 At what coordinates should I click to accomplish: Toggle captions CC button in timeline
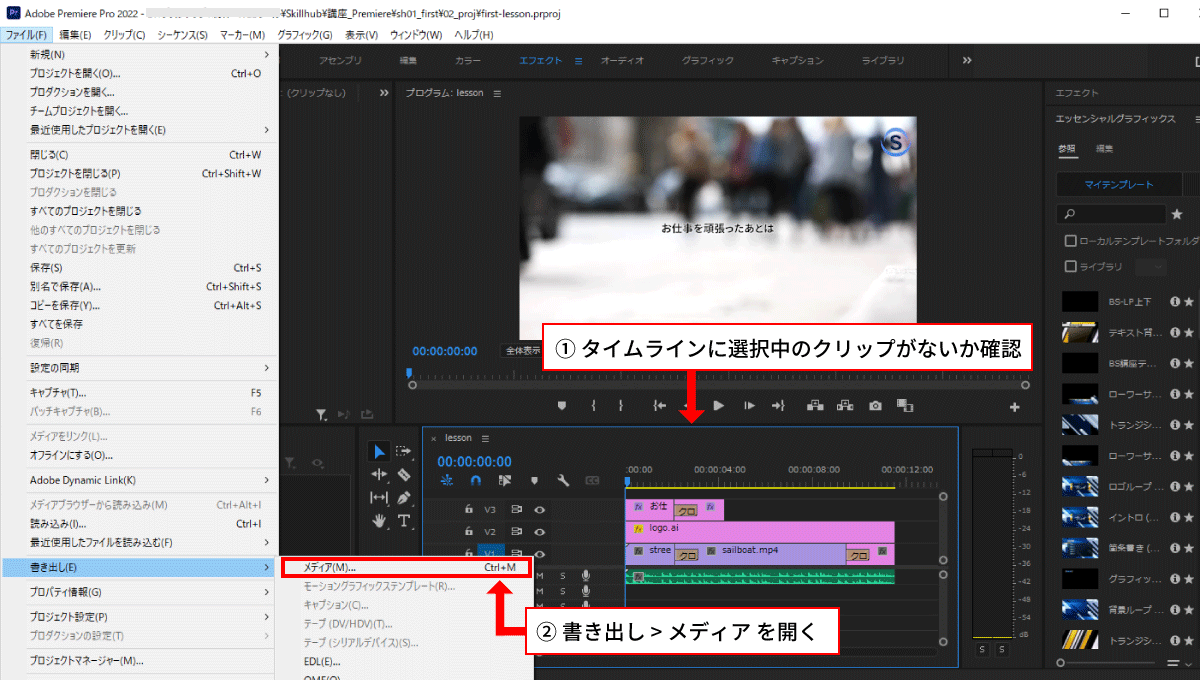point(592,480)
